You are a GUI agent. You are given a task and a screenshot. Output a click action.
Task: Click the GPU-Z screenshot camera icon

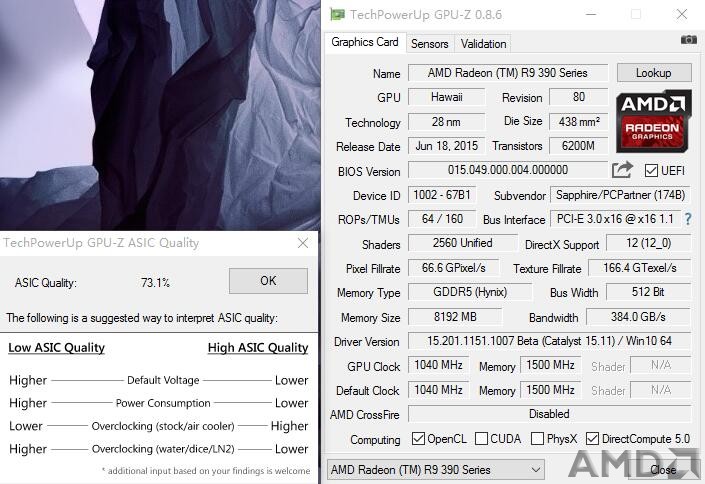tap(688, 40)
